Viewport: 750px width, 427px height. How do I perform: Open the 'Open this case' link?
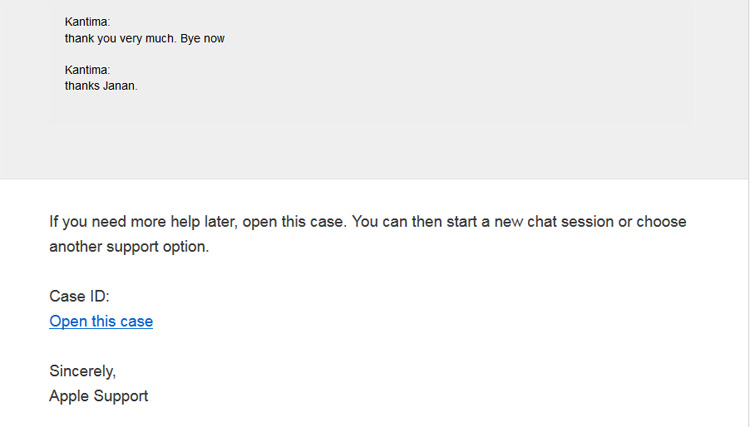(x=101, y=321)
